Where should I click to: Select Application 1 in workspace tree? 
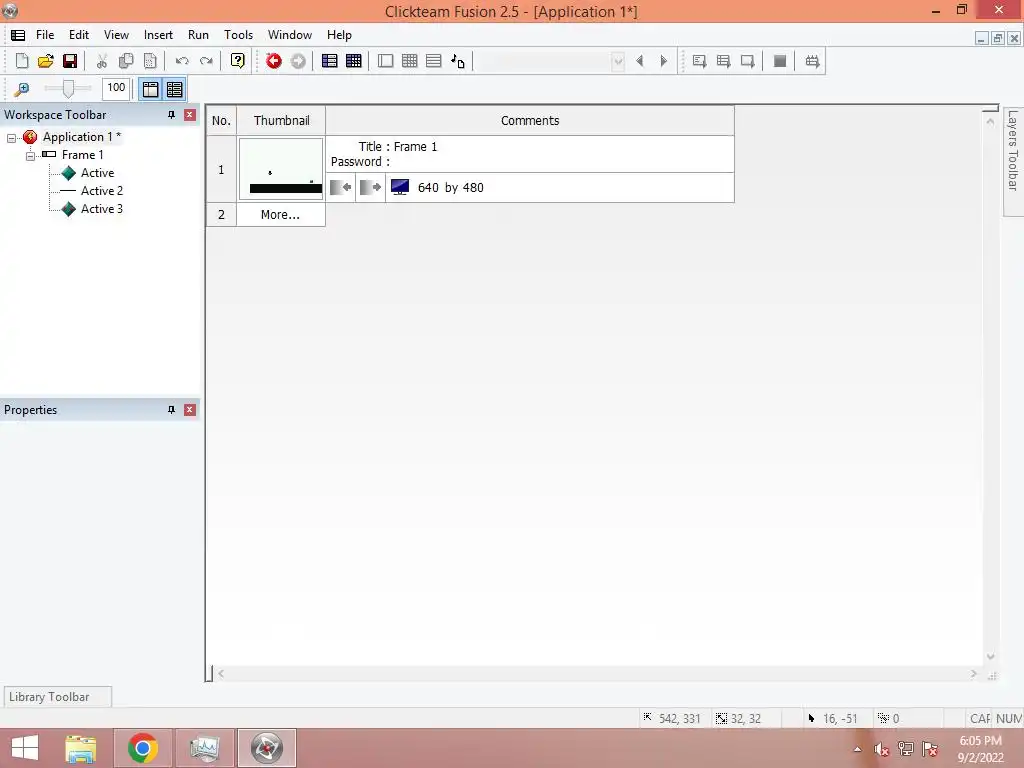pos(82,137)
